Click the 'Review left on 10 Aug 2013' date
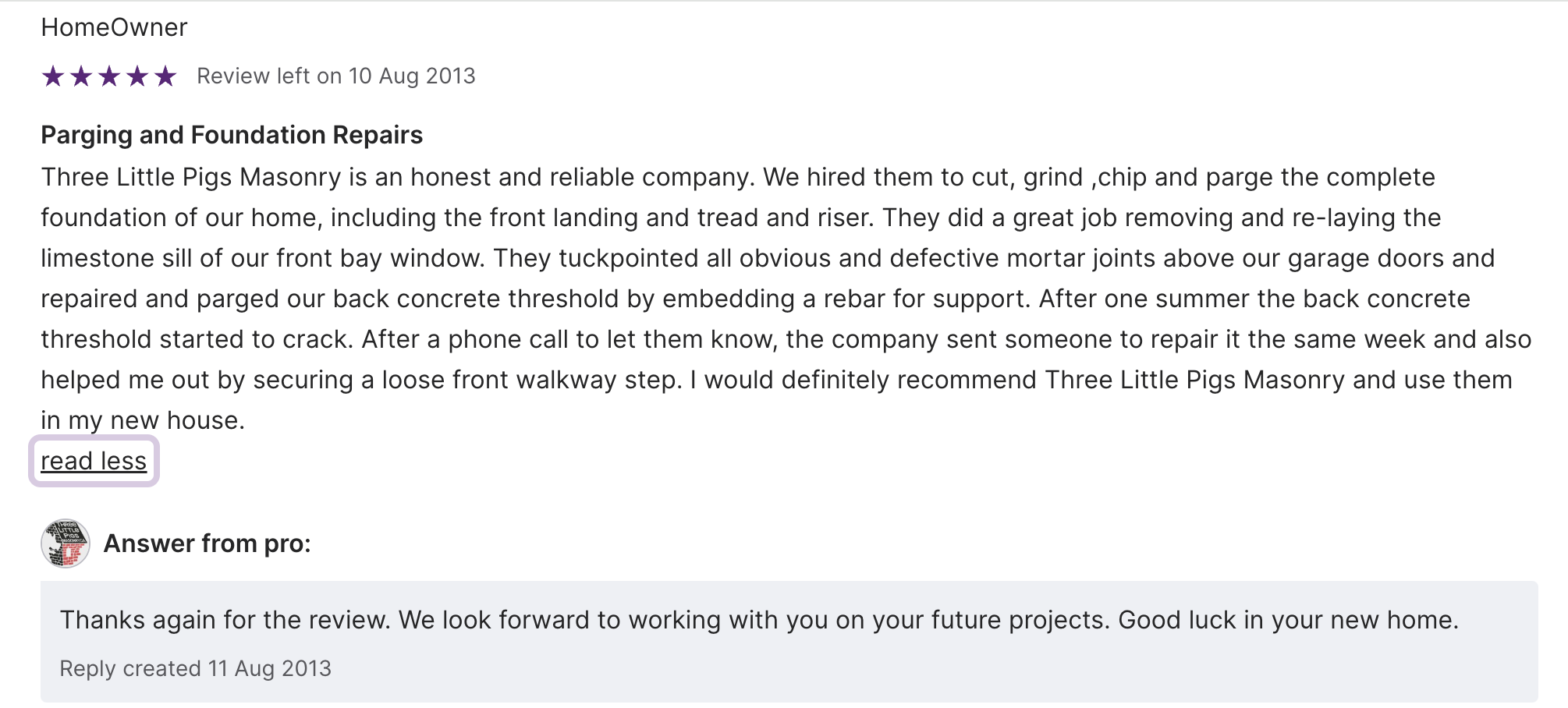1568x708 pixels. coord(335,76)
